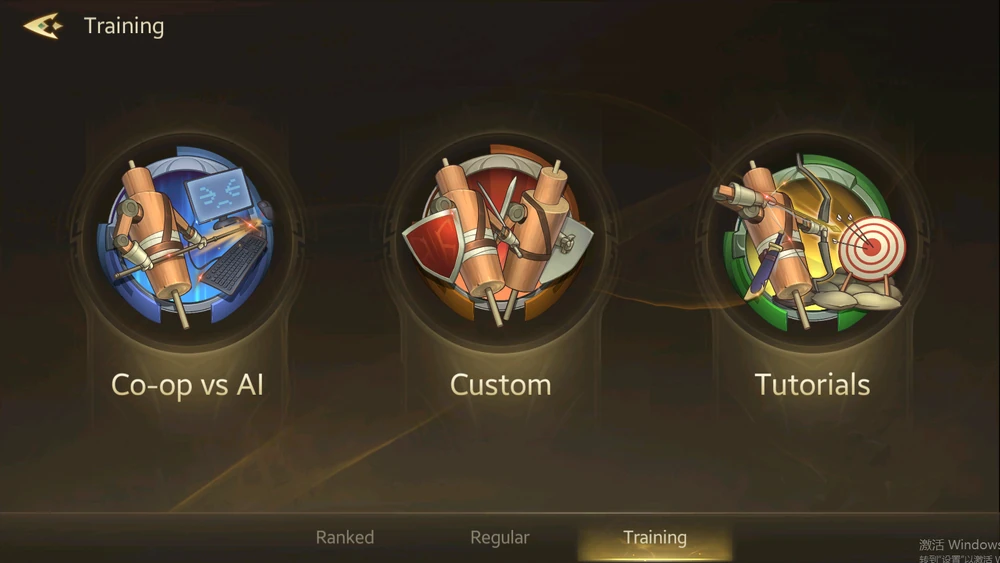Click the crossed swords in Custom emblem
The width and height of the screenshot is (1000, 563).
tap(500, 210)
